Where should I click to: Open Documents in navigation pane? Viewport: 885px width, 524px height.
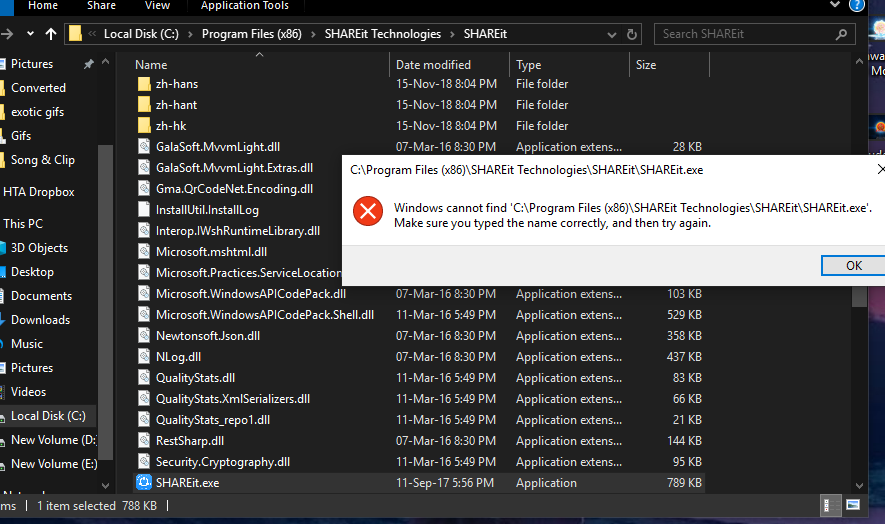41,296
